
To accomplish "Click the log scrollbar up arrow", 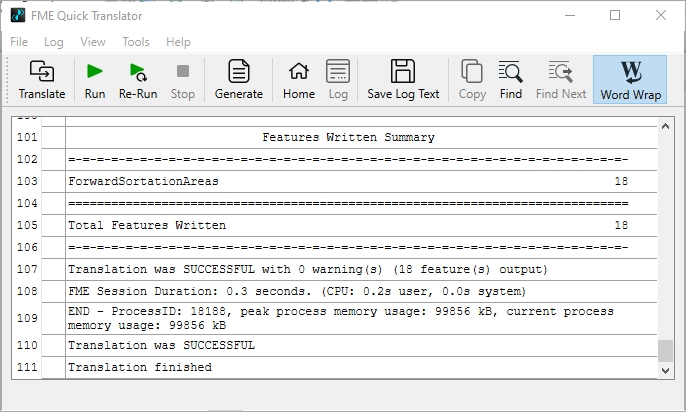I will tap(666, 125).
